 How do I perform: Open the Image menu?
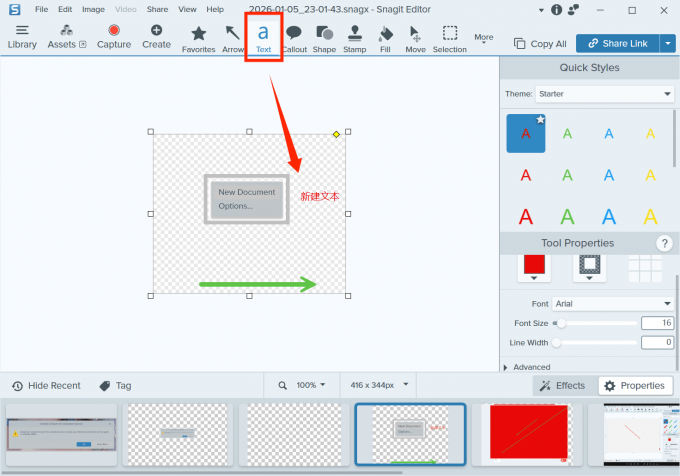pos(93,9)
